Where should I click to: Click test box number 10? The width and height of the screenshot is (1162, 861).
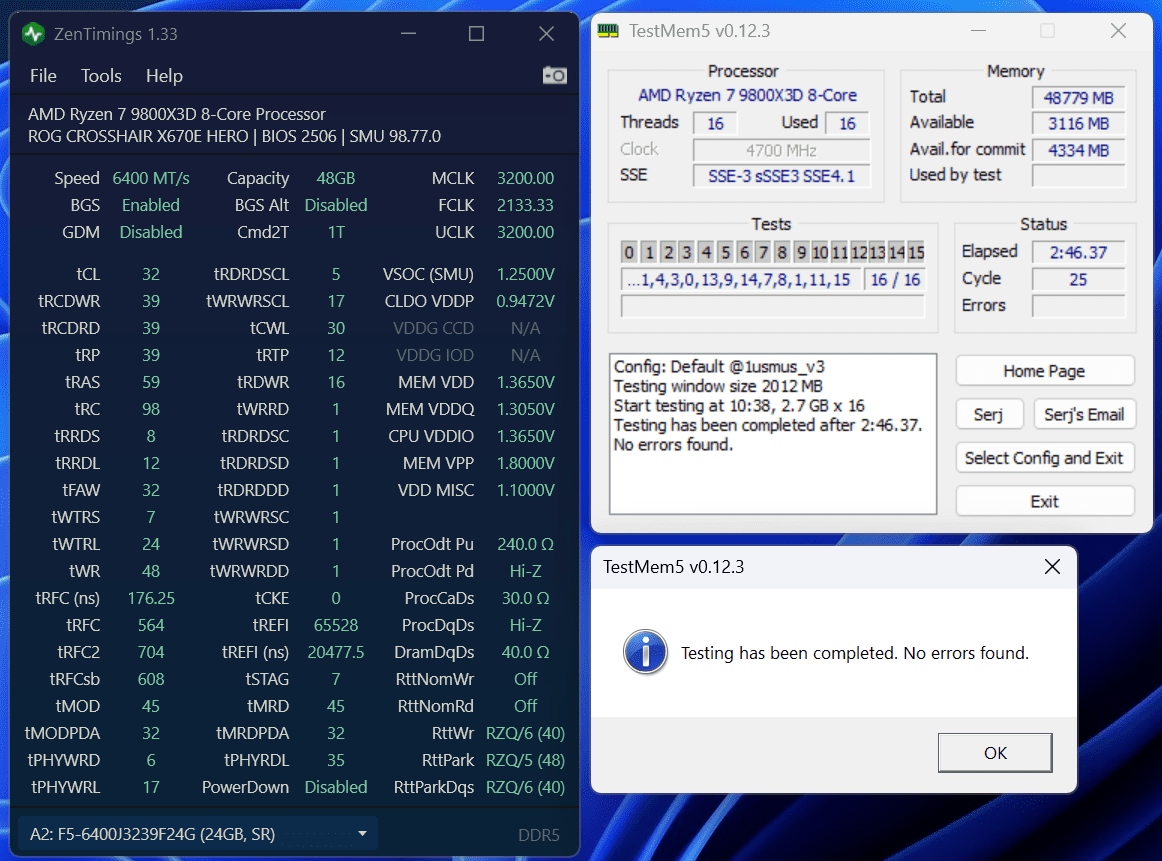820,252
